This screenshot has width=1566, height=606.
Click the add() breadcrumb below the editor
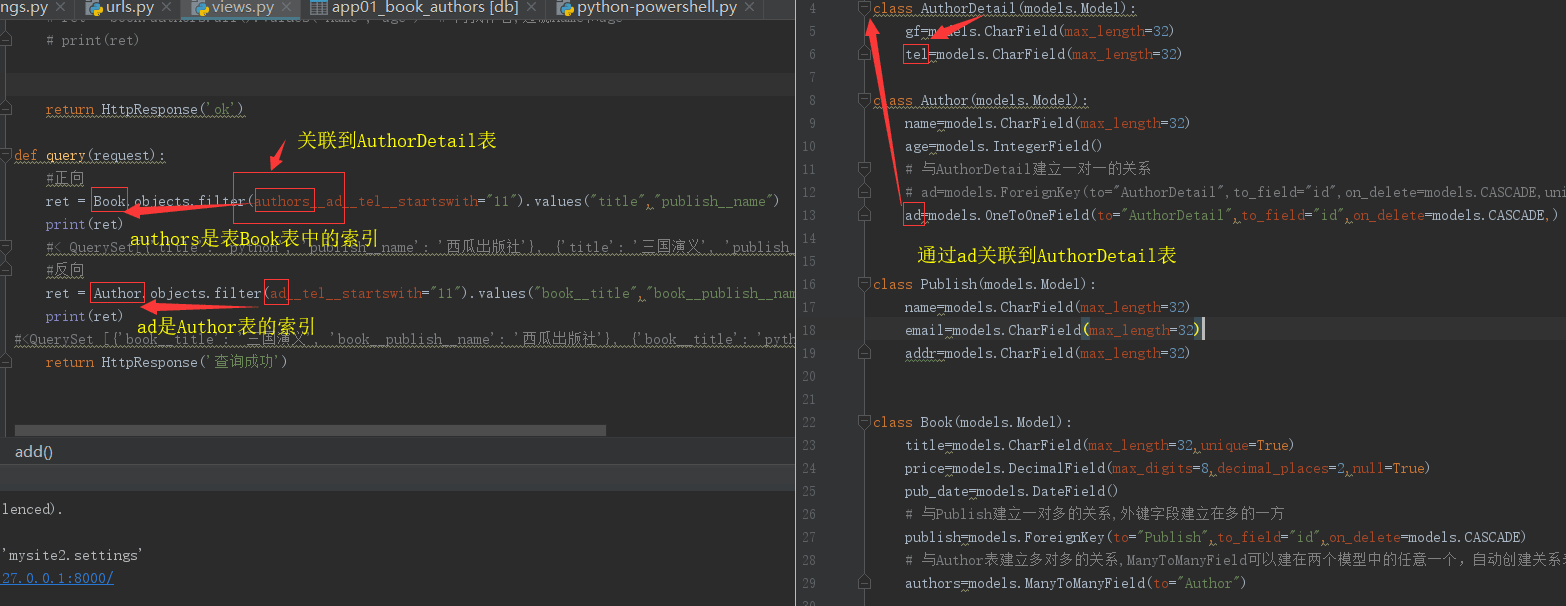(x=34, y=452)
